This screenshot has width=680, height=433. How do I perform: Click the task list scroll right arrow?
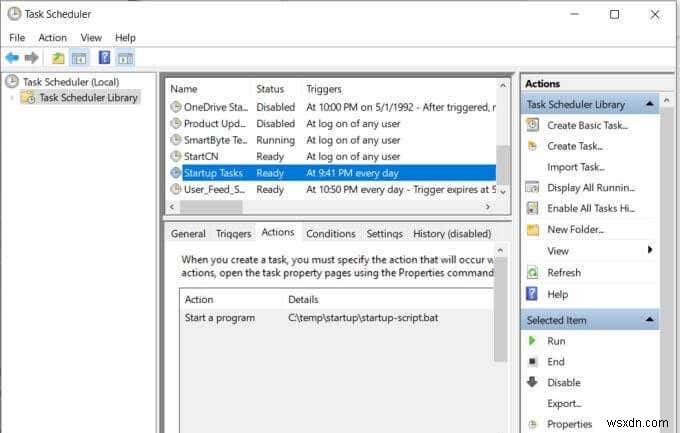tap(488, 207)
